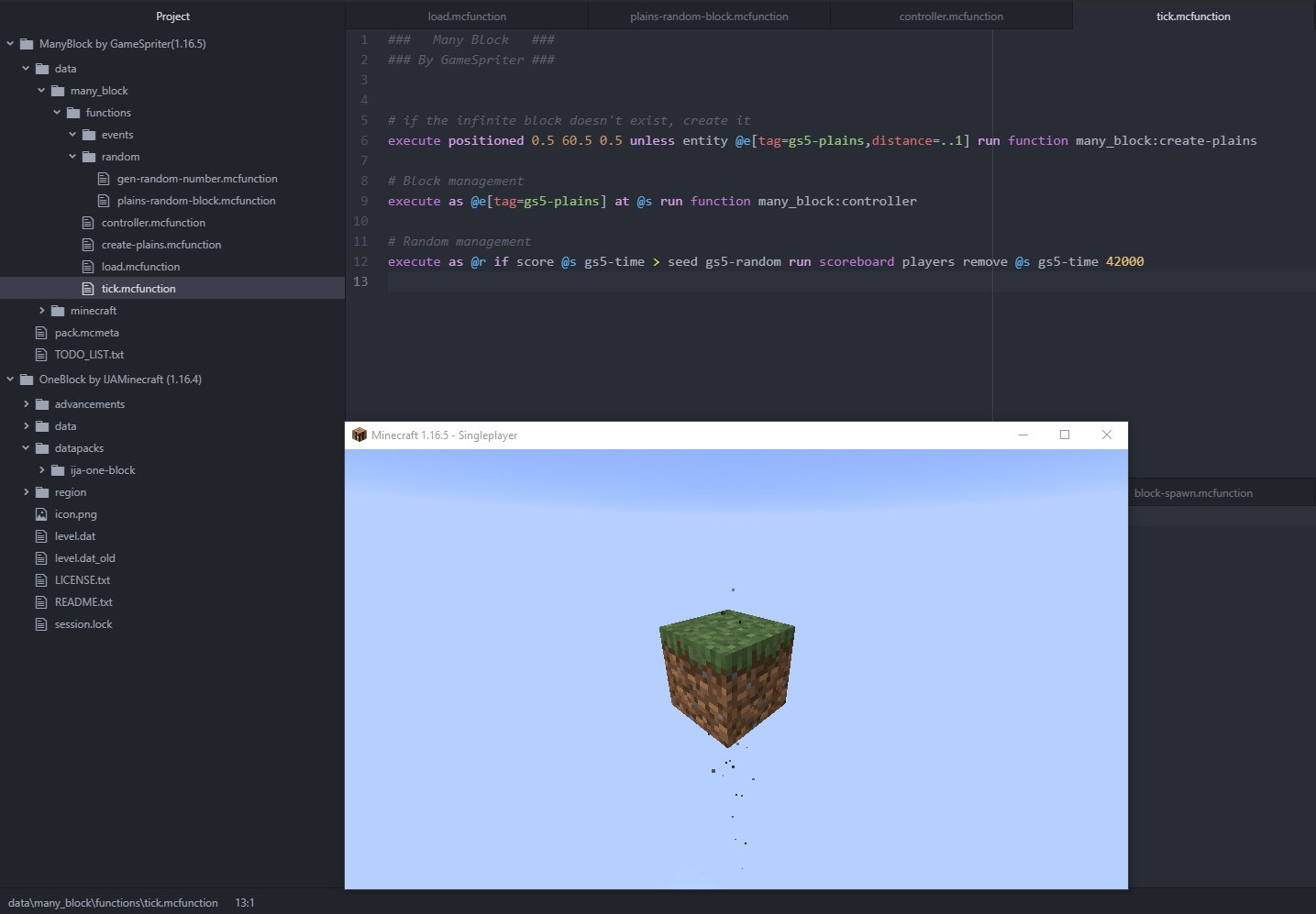Click the region folder icon
This screenshot has height=914, width=1316.
[42, 492]
